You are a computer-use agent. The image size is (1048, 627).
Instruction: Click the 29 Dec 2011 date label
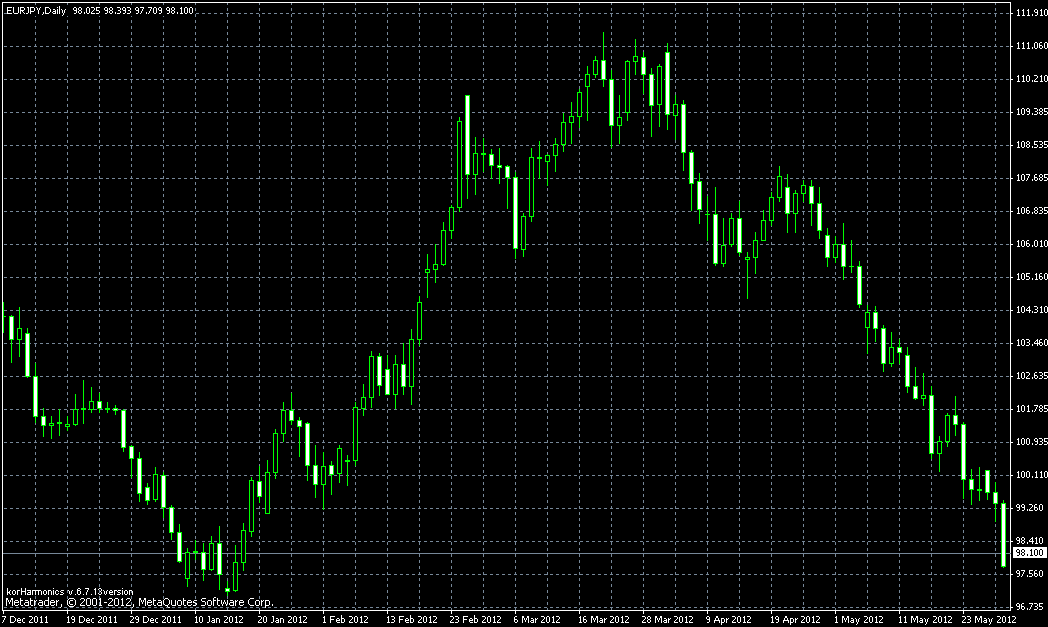tap(156, 620)
